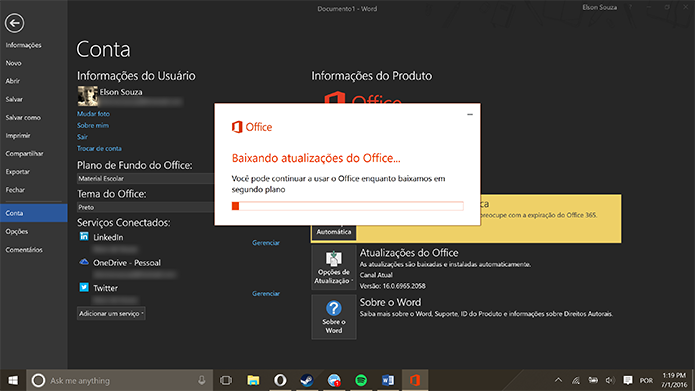Open the Windows Start menu
The width and height of the screenshot is (695, 391).
pyautogui.click(x=13, y=380)
